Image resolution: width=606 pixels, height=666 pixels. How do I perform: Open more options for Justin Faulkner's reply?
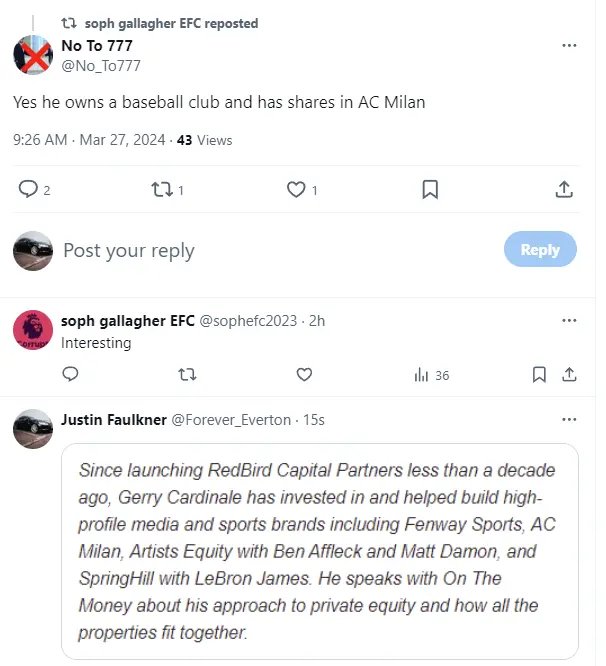coord(569,420)
